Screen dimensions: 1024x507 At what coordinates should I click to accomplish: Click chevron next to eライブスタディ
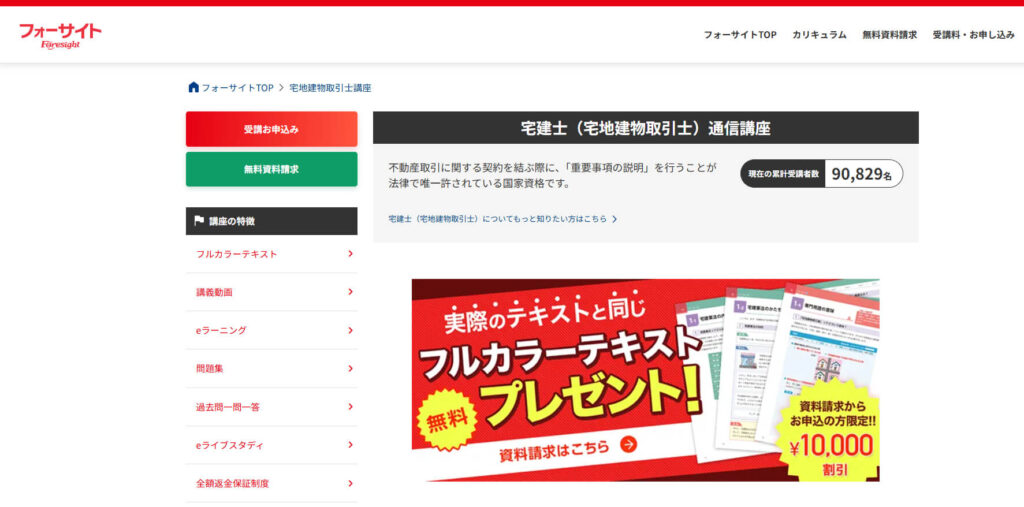(351, 445)
